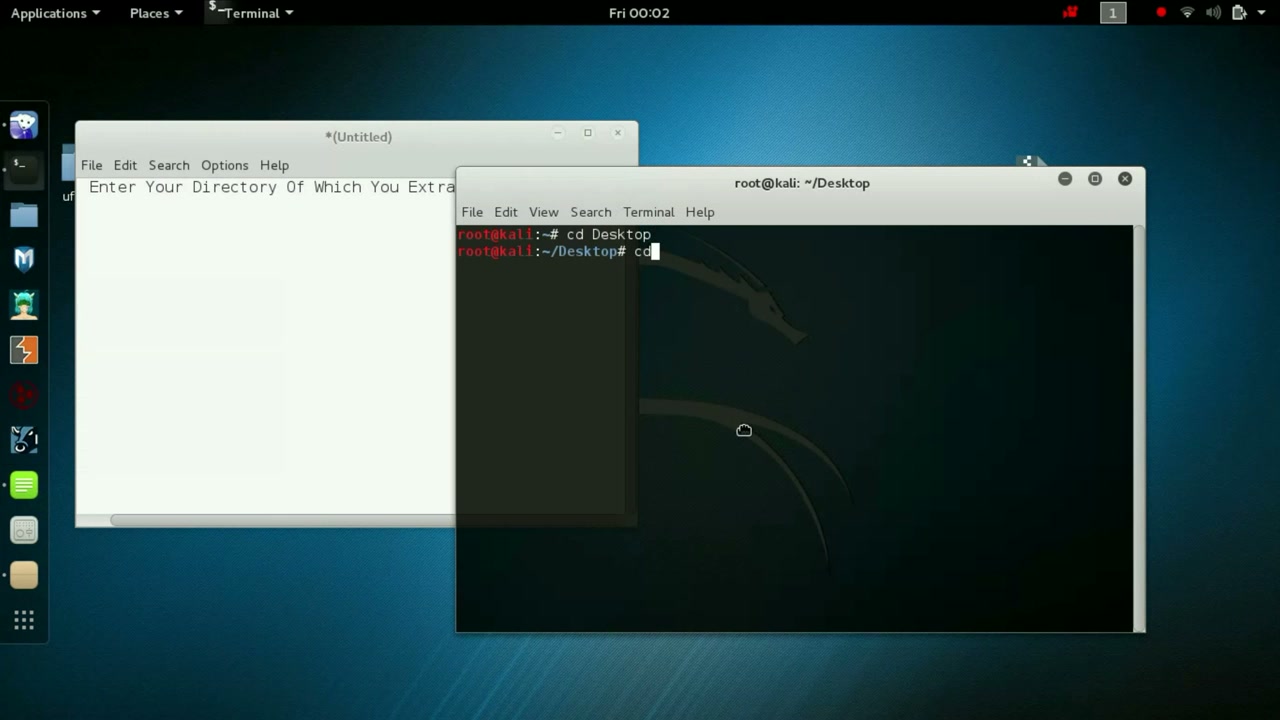1280x720 pixels.
Task: Click the battery status icon
Action: 1239,13
